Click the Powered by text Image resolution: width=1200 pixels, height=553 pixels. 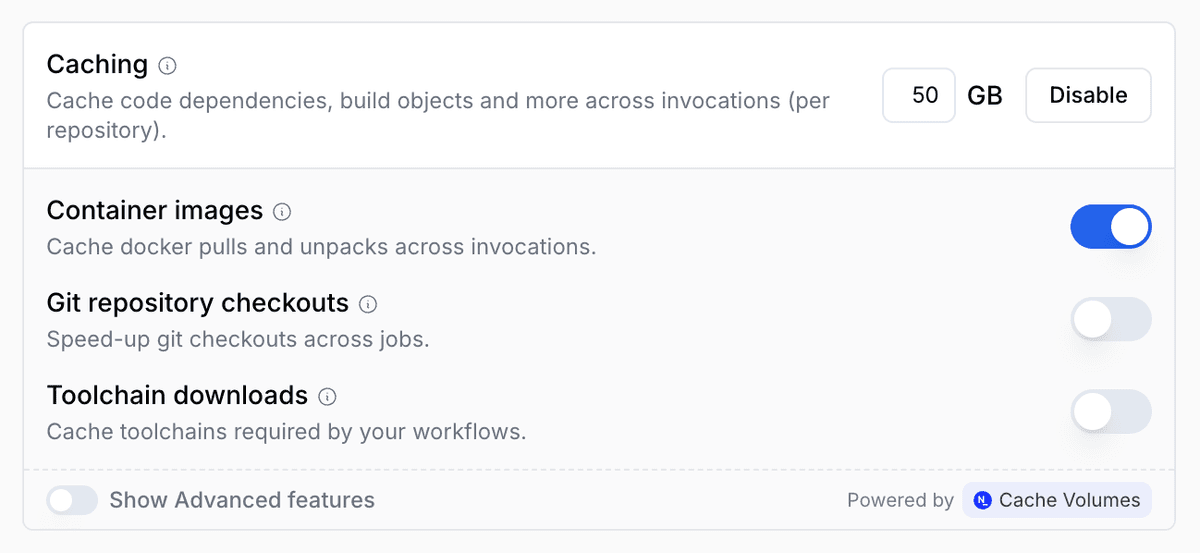900,500
